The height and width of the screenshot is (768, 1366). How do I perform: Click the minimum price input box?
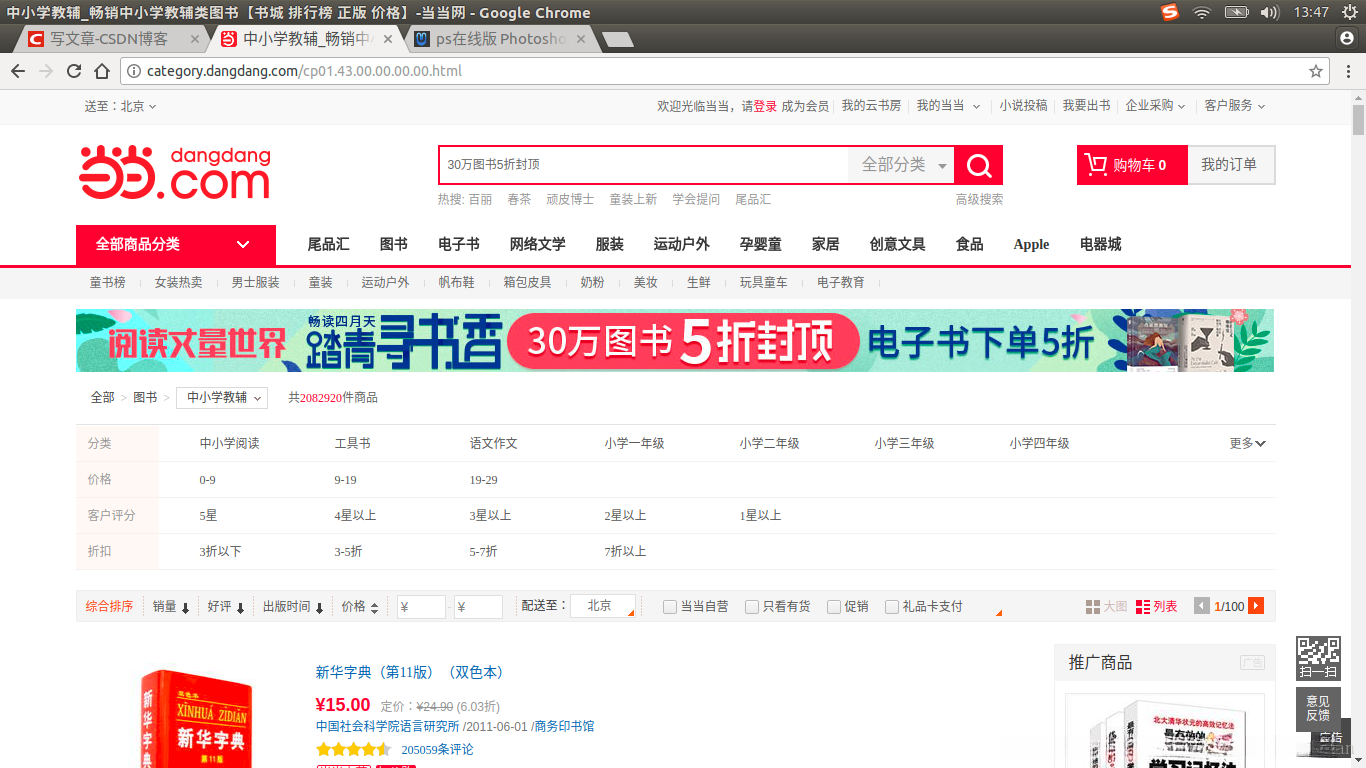(421, 607)
